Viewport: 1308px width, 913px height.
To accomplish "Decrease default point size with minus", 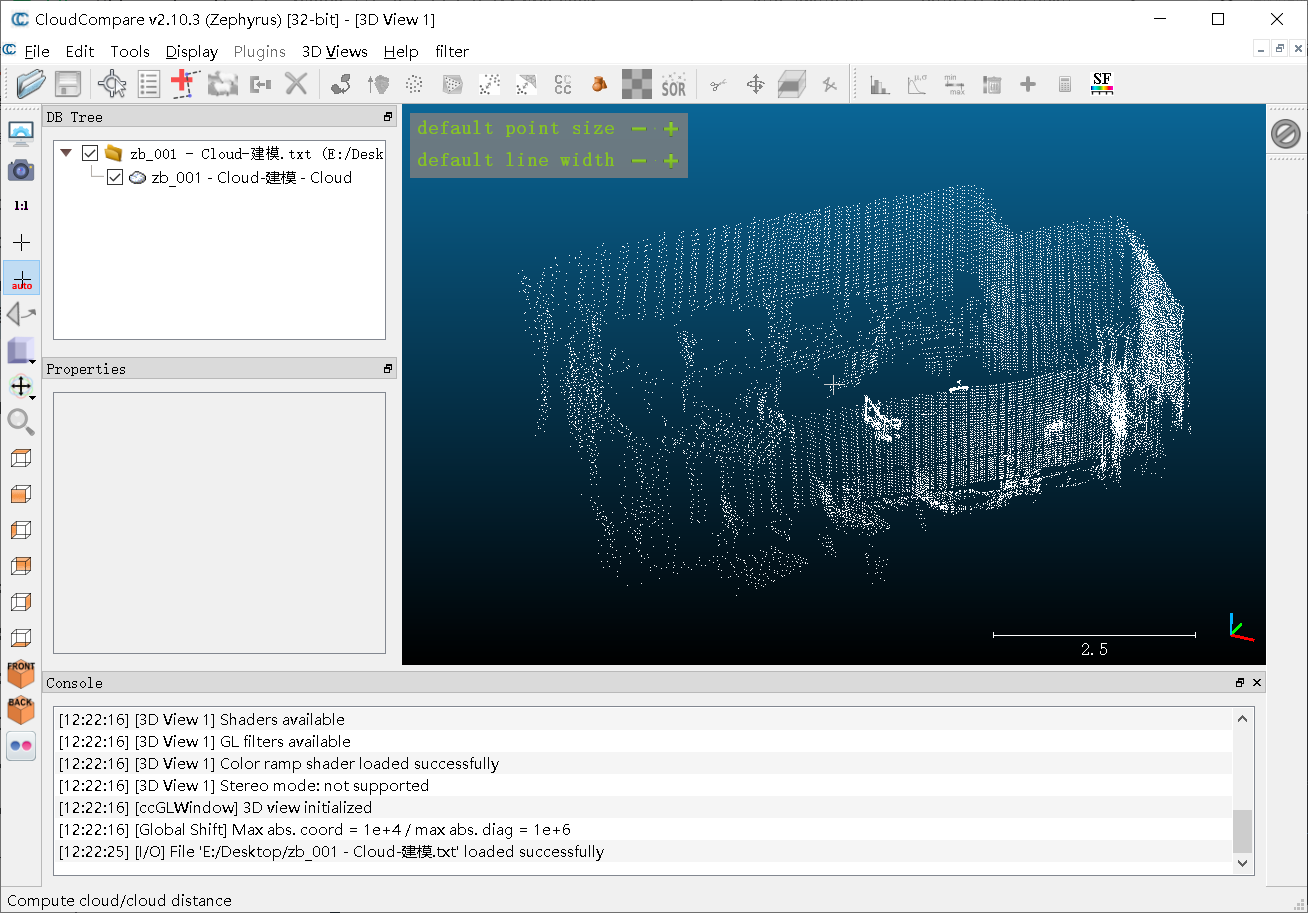I will click(x=639, y=128).
